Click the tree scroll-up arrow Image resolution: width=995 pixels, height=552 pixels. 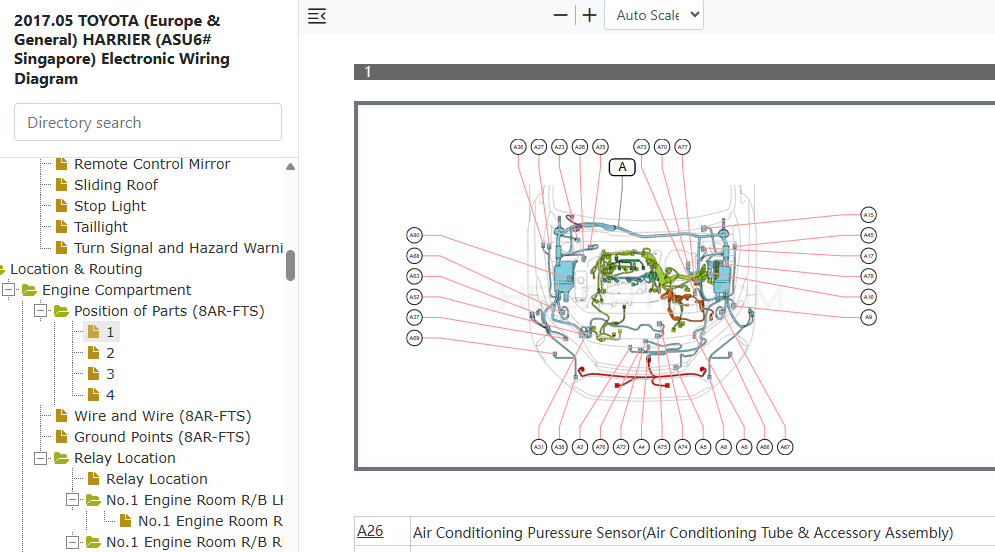point(291,166)
